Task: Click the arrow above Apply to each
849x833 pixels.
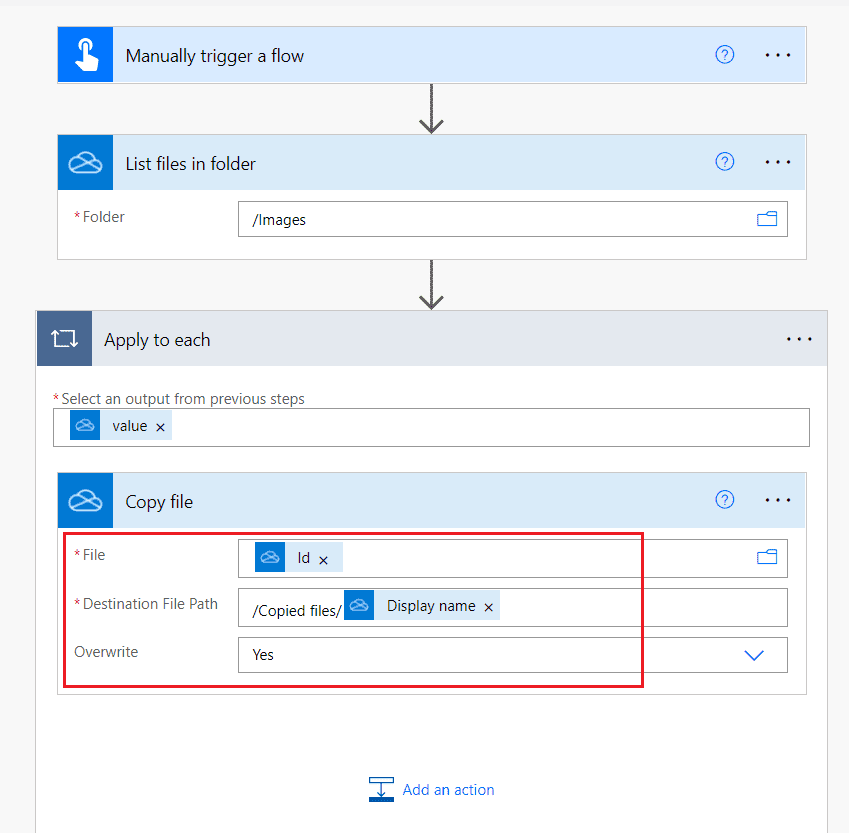Action: pos(431,285)
